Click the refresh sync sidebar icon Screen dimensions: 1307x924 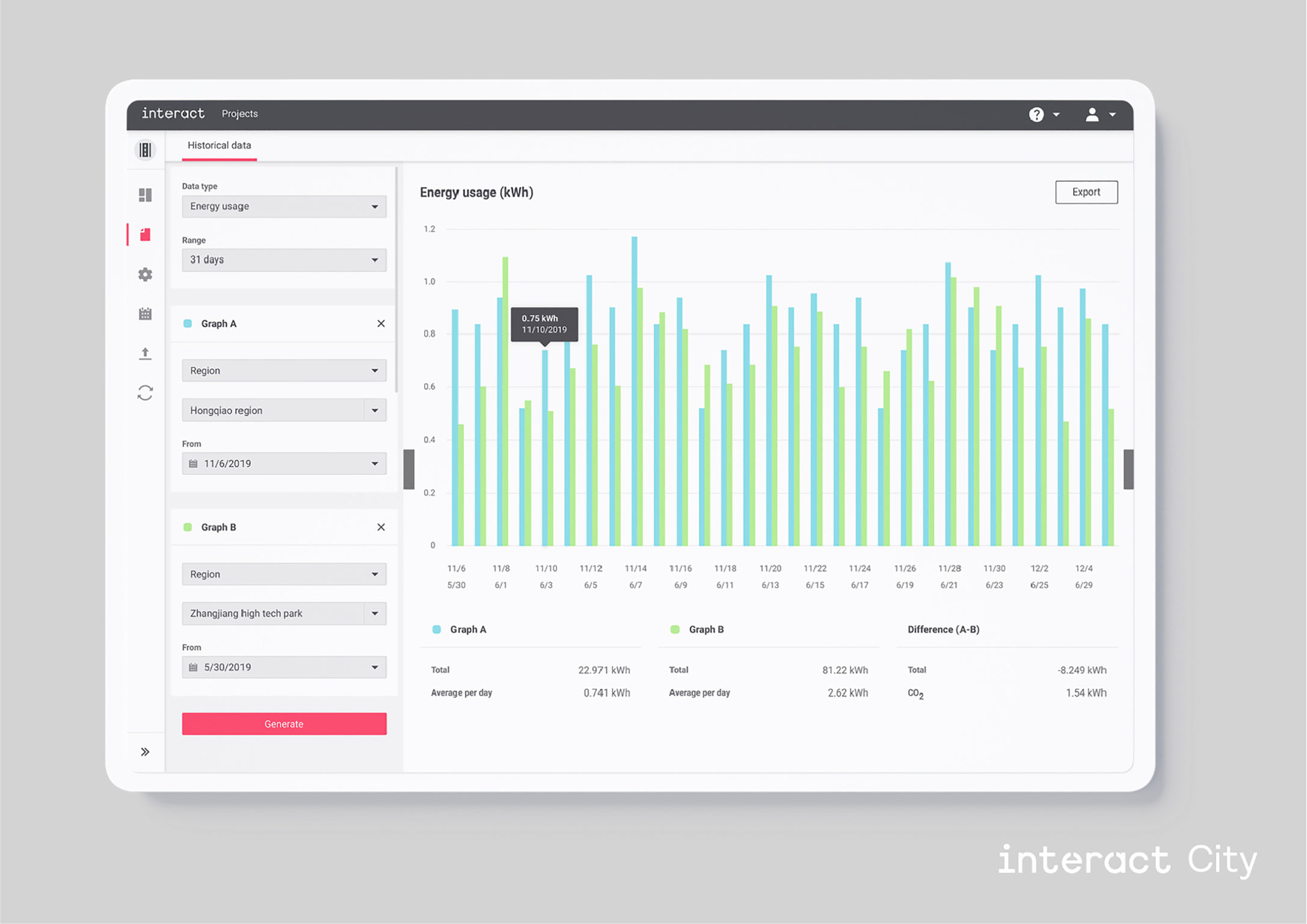(145, 393)
